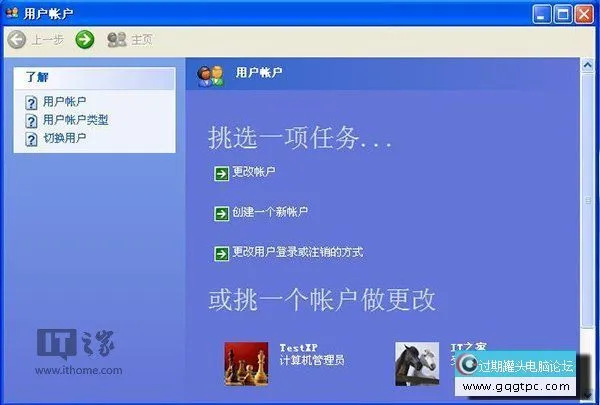
Task: Choose 创建一个新帐户 to add an account
Action: pyautogui.click(x=270, y=212)
